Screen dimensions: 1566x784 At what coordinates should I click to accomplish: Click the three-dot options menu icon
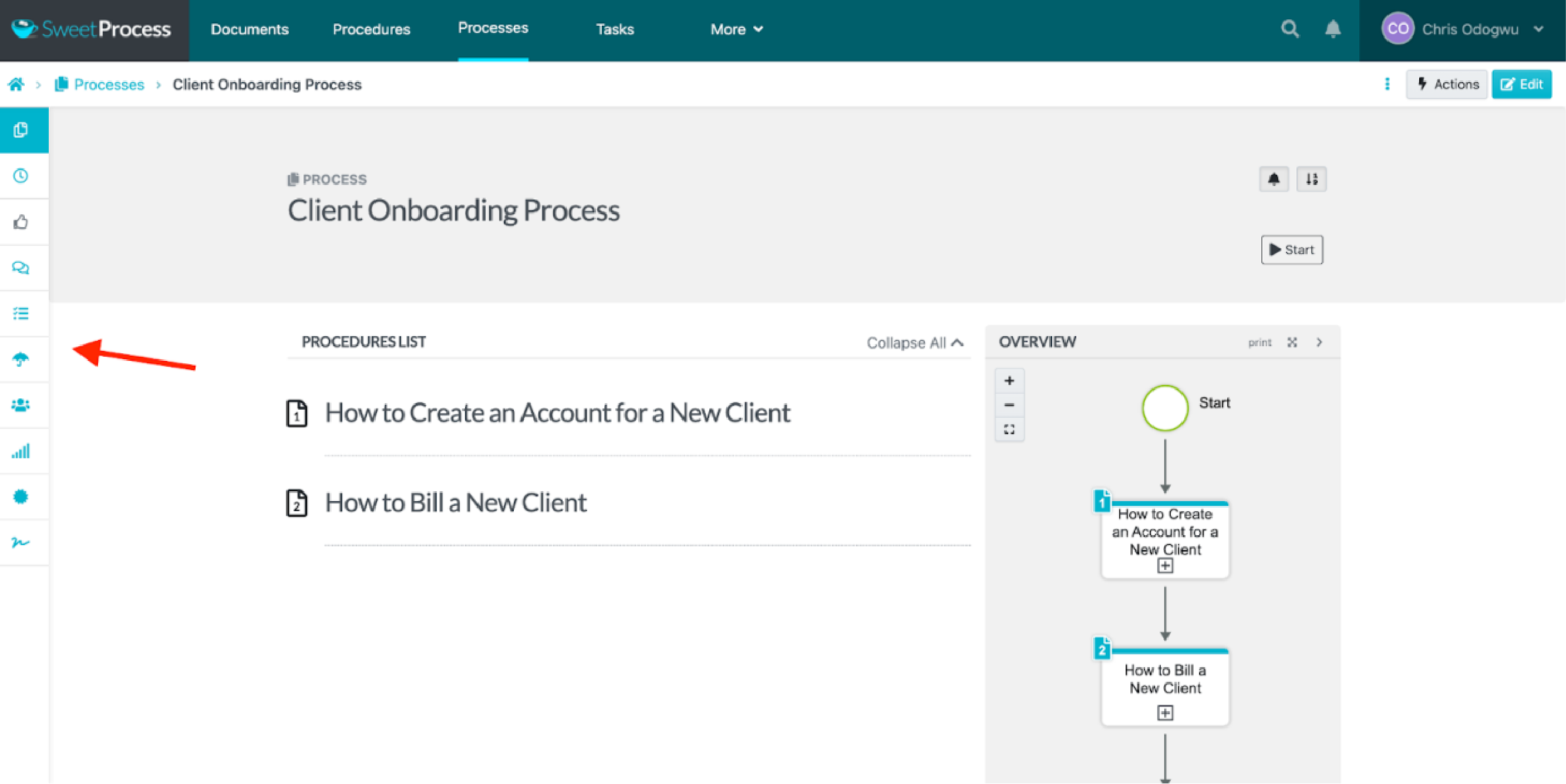tap(1385, 84)
